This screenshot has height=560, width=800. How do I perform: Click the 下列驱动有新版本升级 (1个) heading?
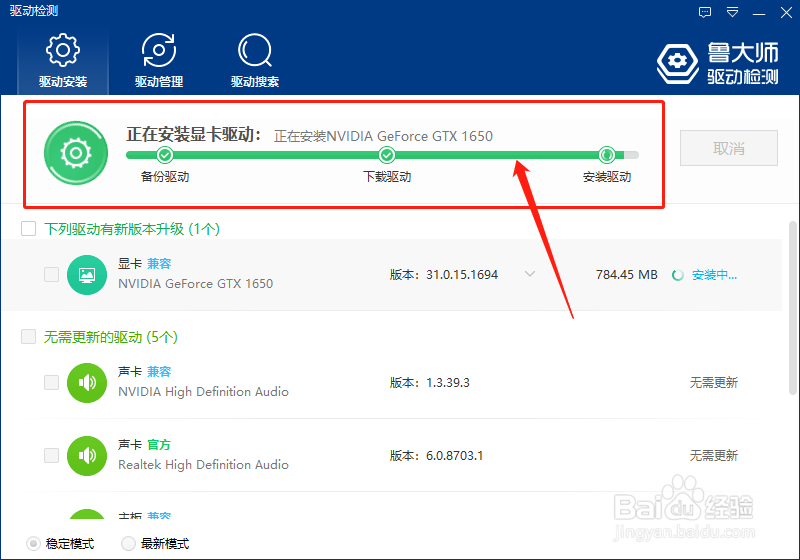click(x=132, y=229)
